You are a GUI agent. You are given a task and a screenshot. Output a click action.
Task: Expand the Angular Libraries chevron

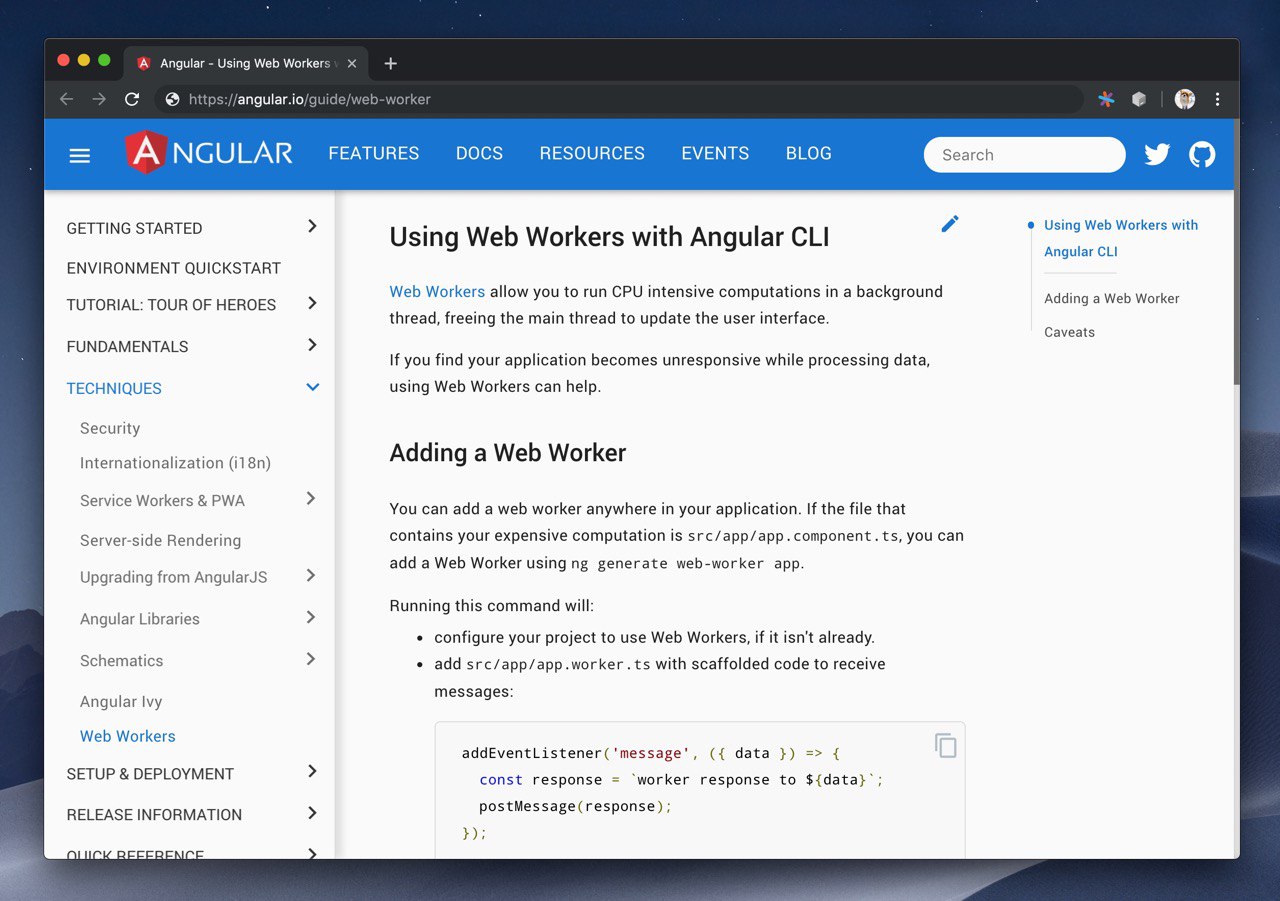(x=311, y=617)
